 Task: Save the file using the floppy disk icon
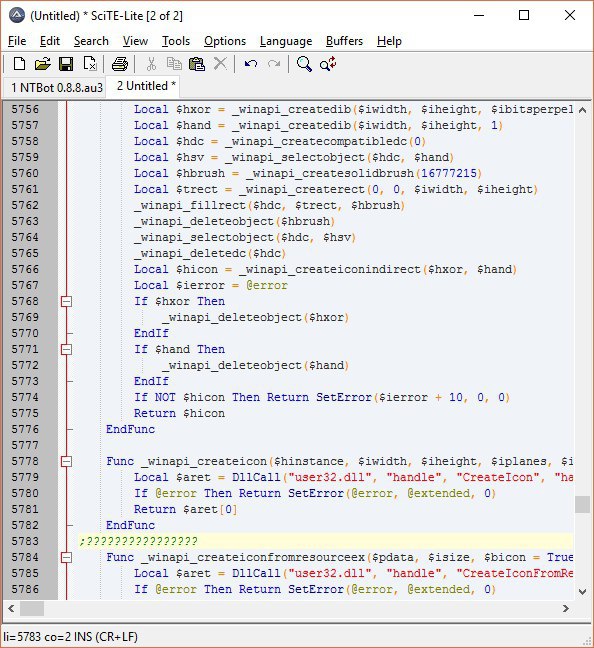[66, 64]
